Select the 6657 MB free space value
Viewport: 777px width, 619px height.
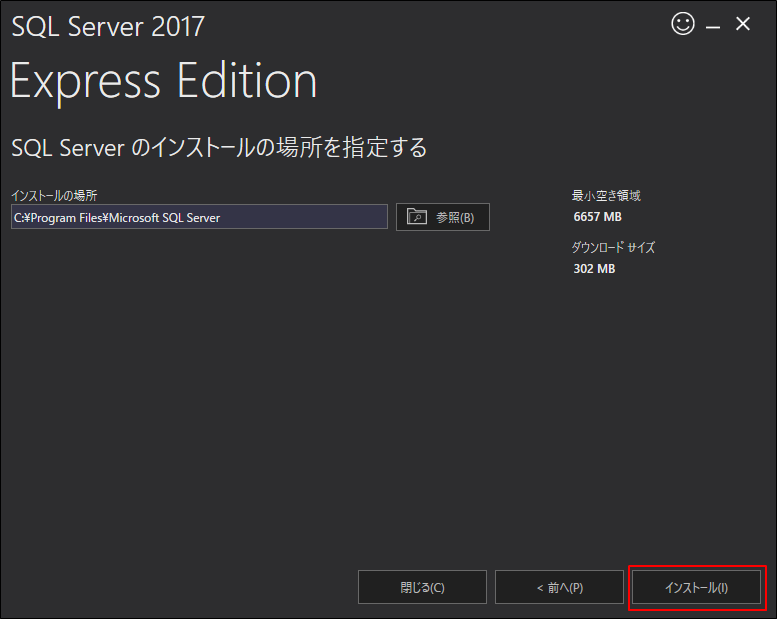pyautogui.click(x=597, y=217)
